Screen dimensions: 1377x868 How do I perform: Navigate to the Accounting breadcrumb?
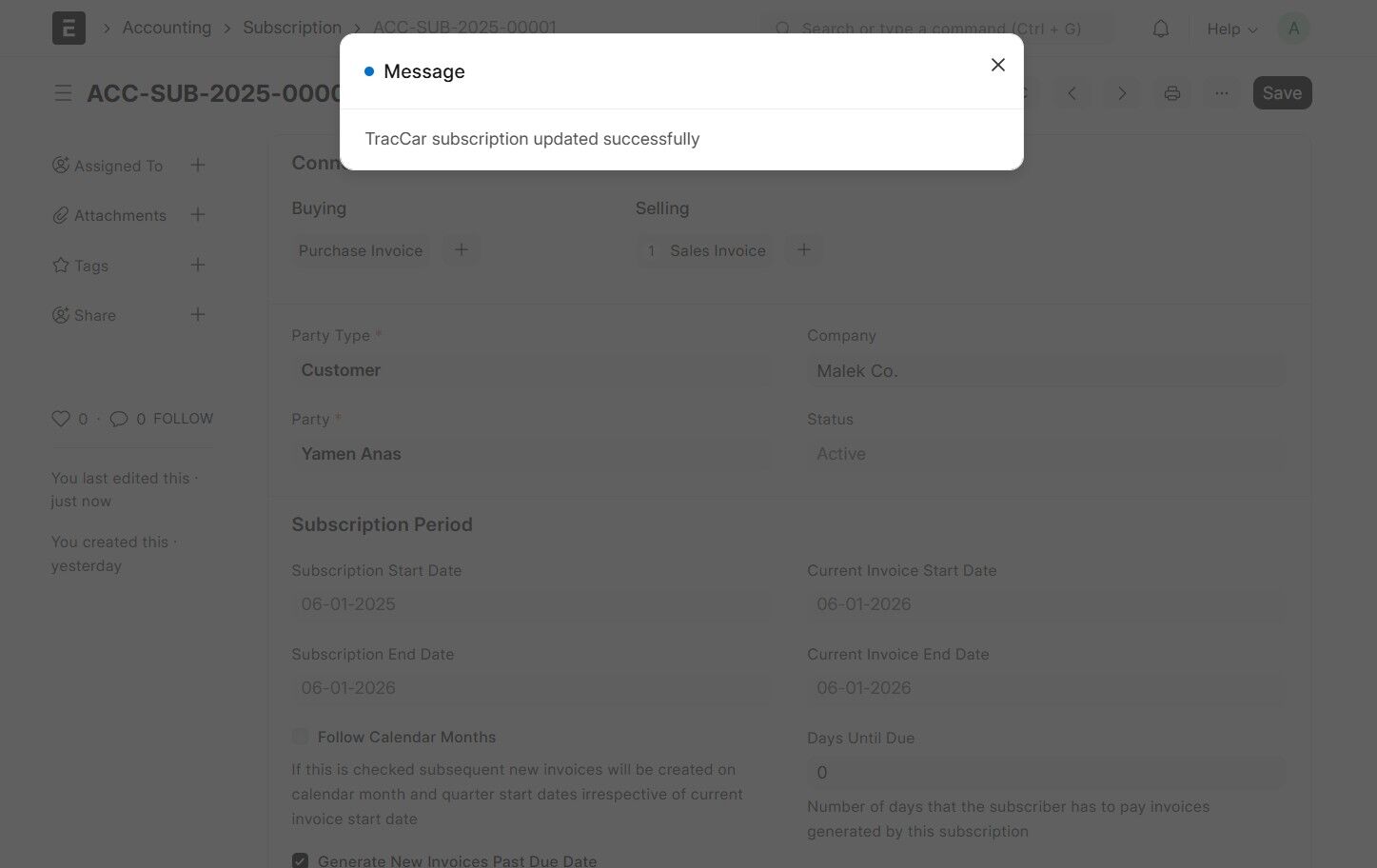(x=167, y=28)
